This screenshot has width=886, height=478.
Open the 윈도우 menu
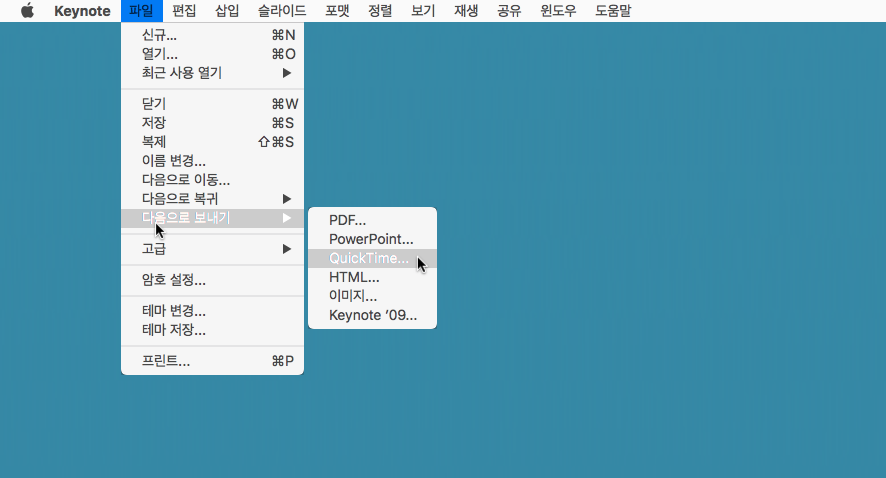coord(558,11)
